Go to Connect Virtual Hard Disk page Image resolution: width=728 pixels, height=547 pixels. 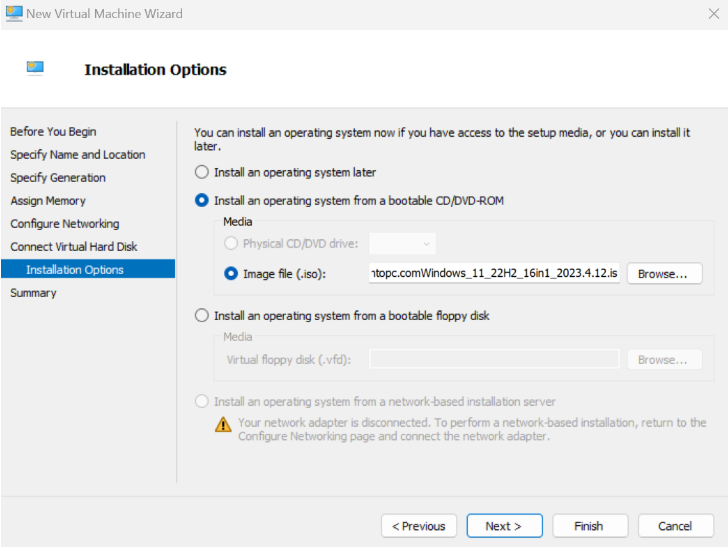[74, 247]
